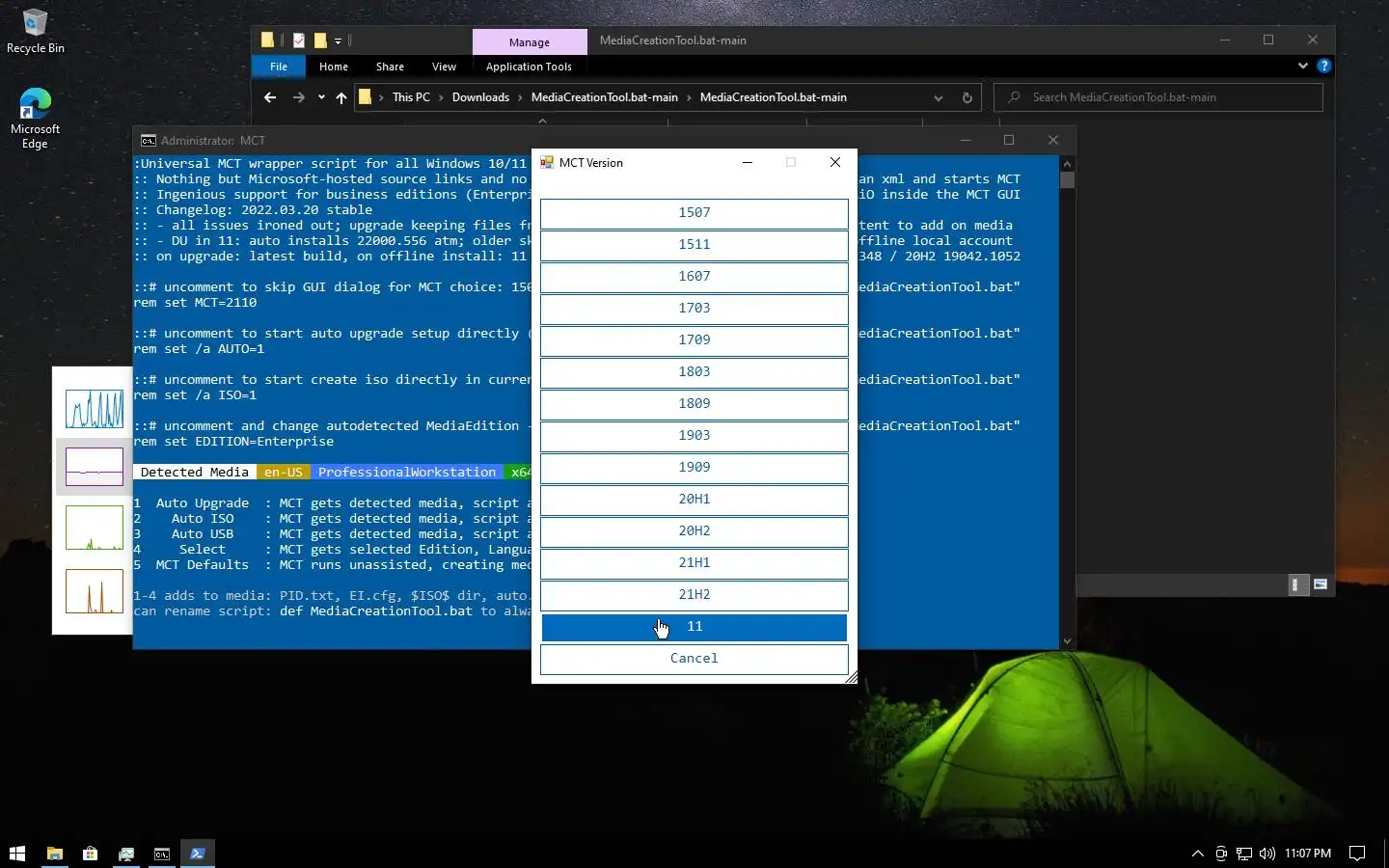Select the orange performance graph thumbnail
Image resolution: width=1389 pixels, height=868 pixels.
[95, 591]
